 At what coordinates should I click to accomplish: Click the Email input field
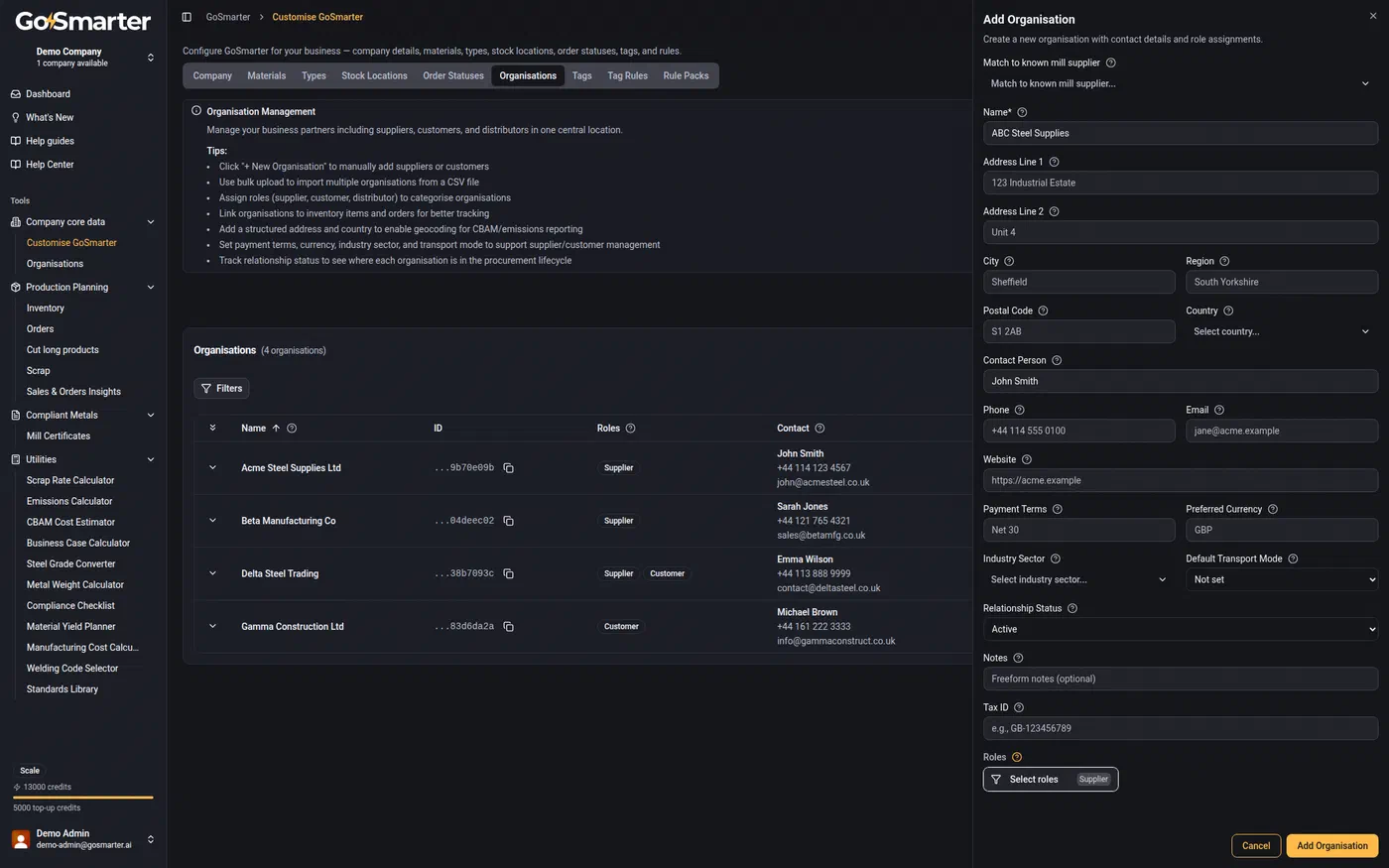pyautogui.click(x=1282, y=431)
